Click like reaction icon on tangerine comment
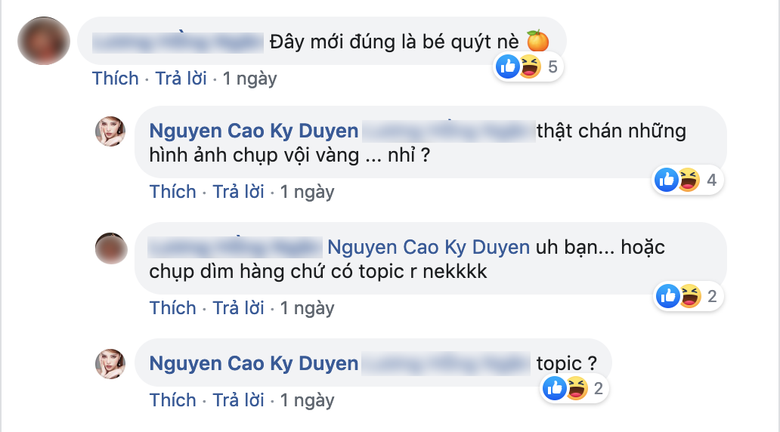Screen dimensions: 780x432 [x=508, y=67]
